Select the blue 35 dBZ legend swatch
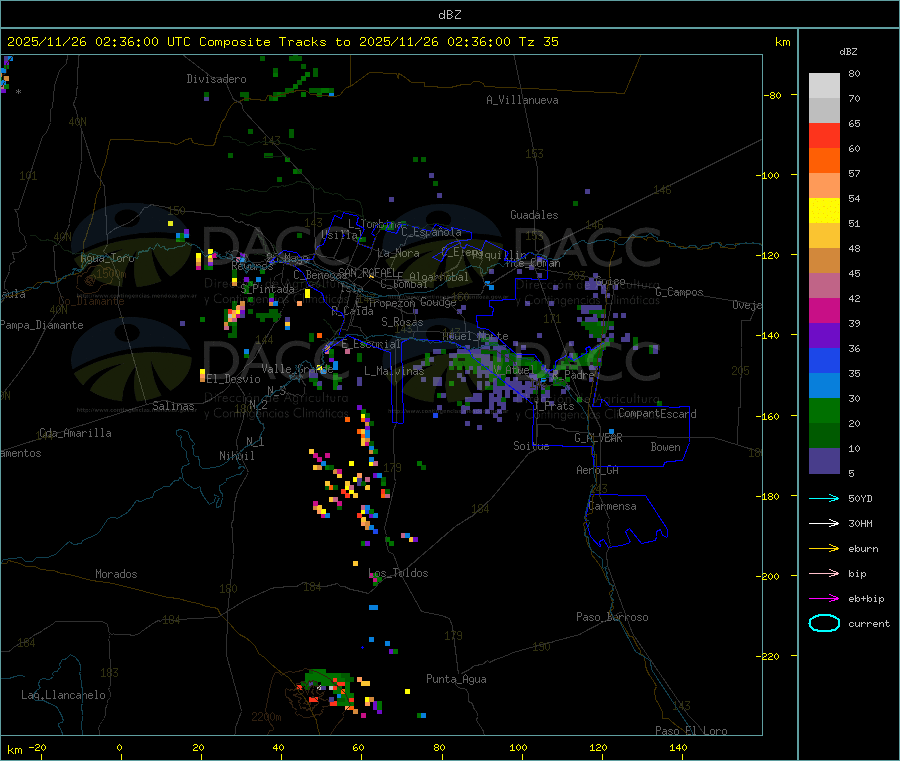Screen dimensions: 900x761 coord(824,361)
